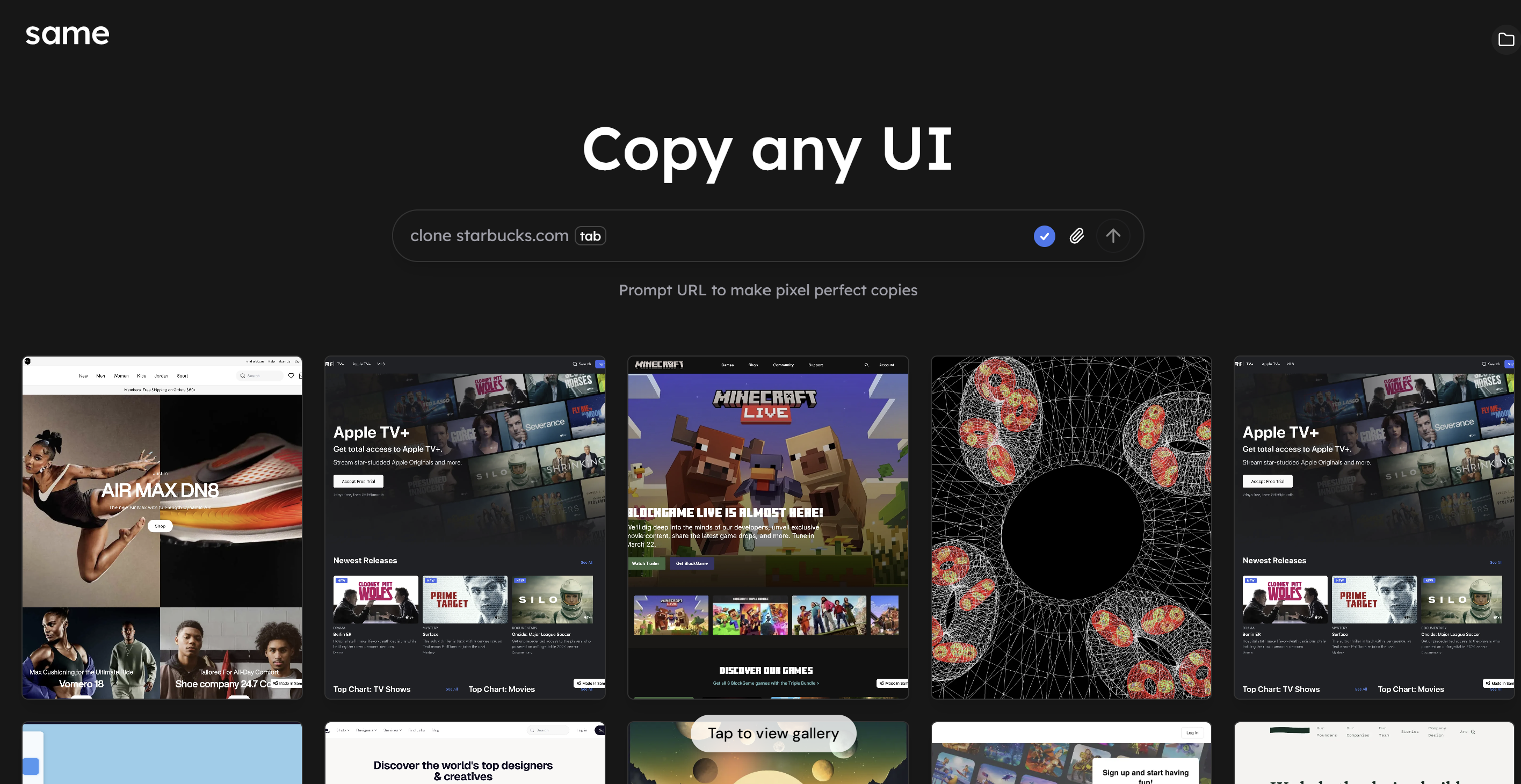The width and height of the screenshot is (1521, 784).
Task: Attach a file with the paperclip icon
Action: [x=1076, y=236]
